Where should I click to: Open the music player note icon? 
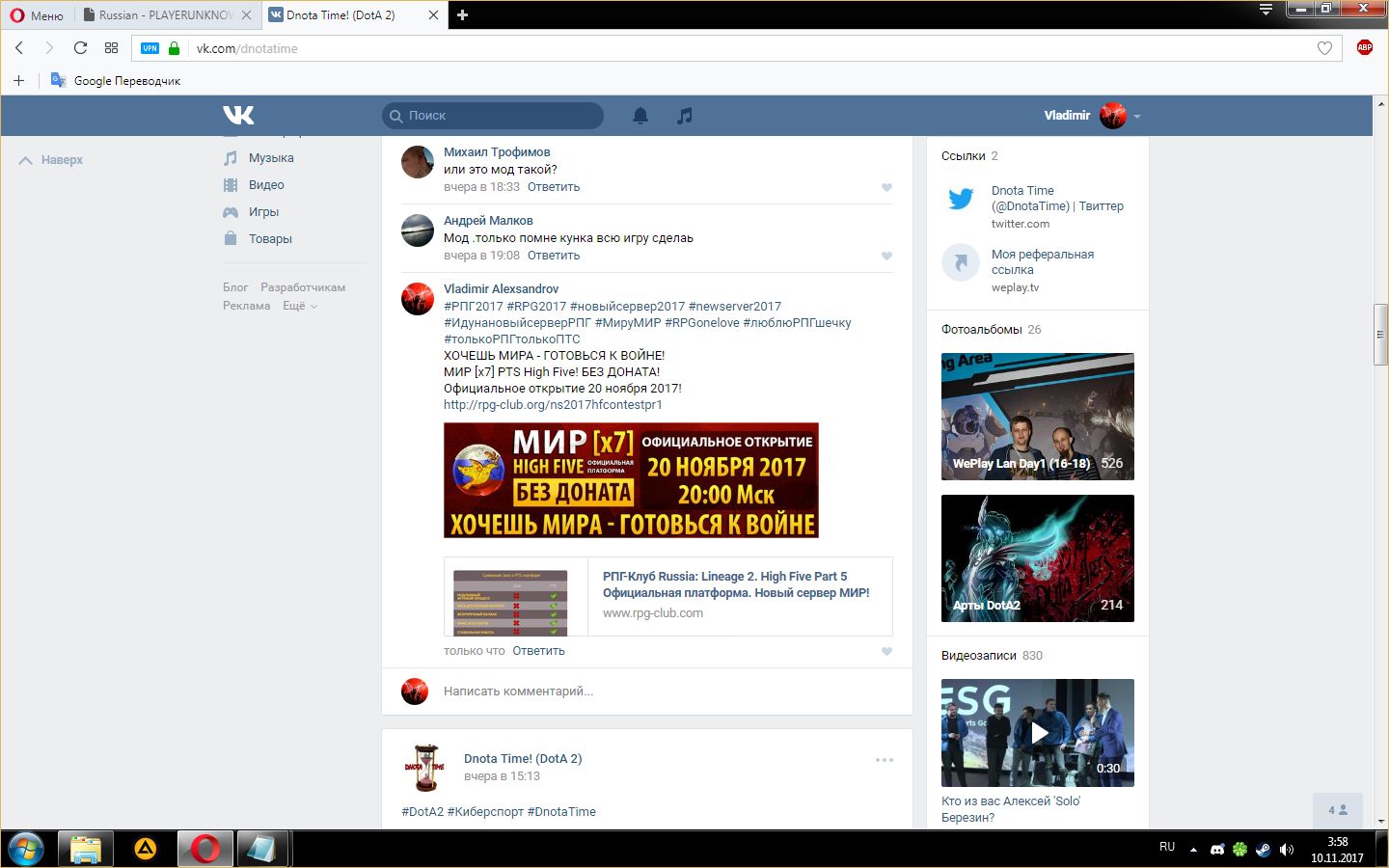pyautogui.click(x=684, y=116)
